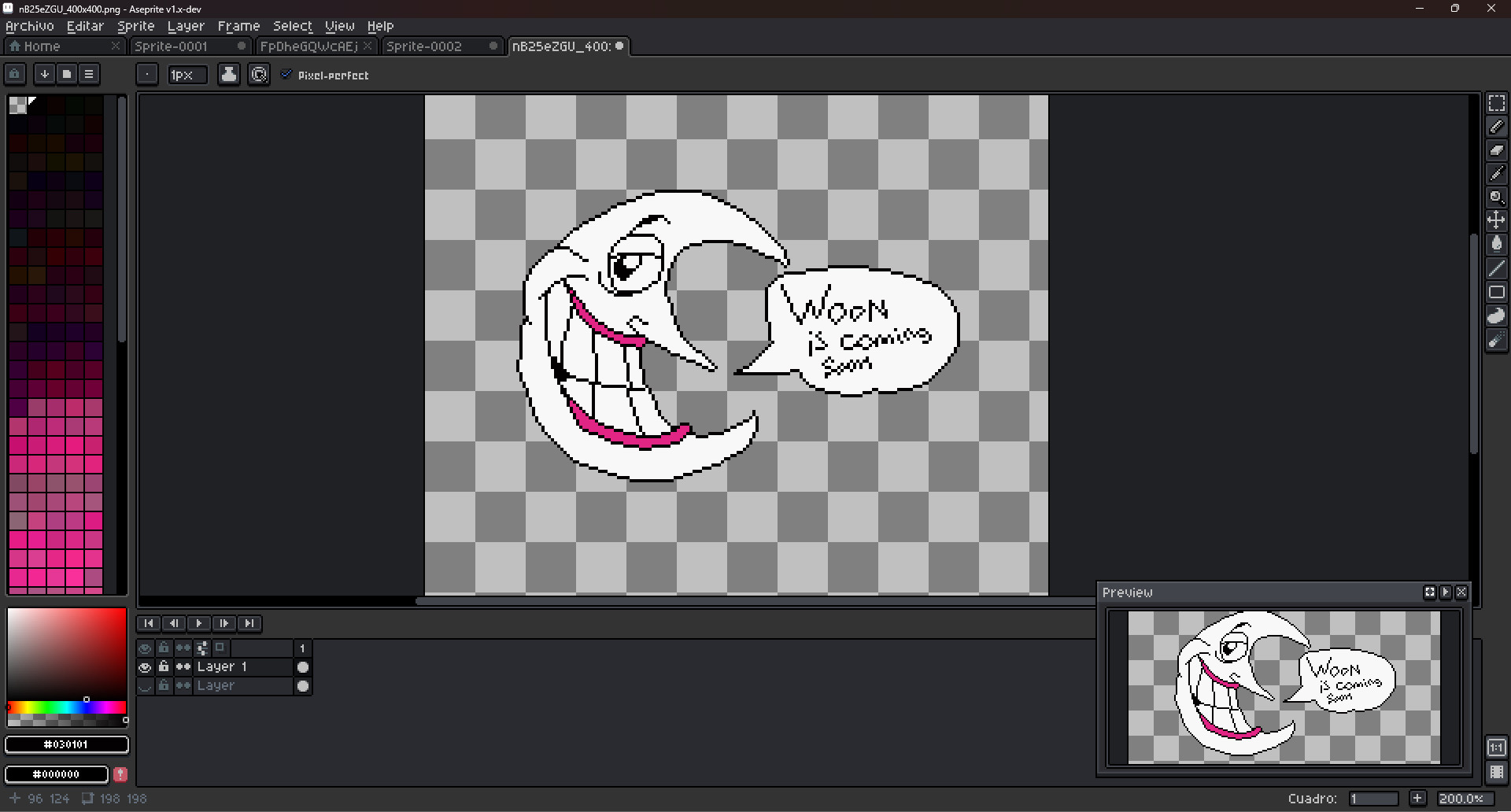Go to the last frame
This screenshot has width=1511, height=812.
[x=249, y=623]
